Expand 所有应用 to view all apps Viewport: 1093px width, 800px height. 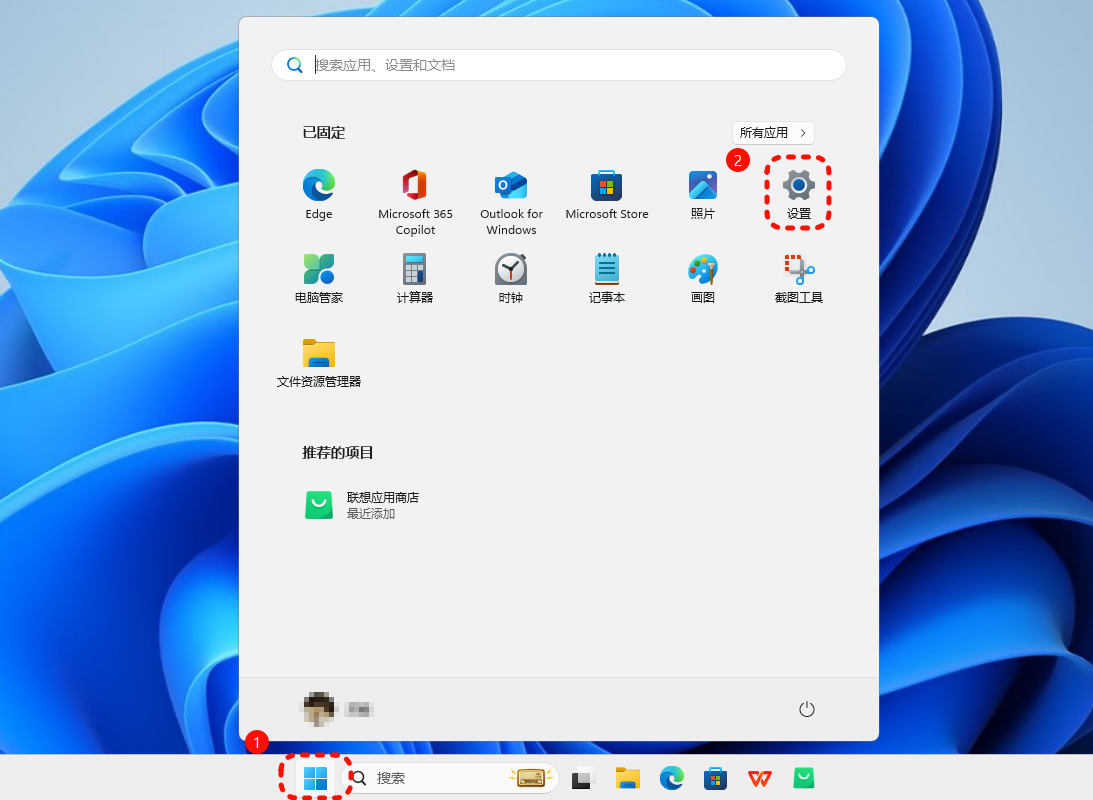click(772, 132)
